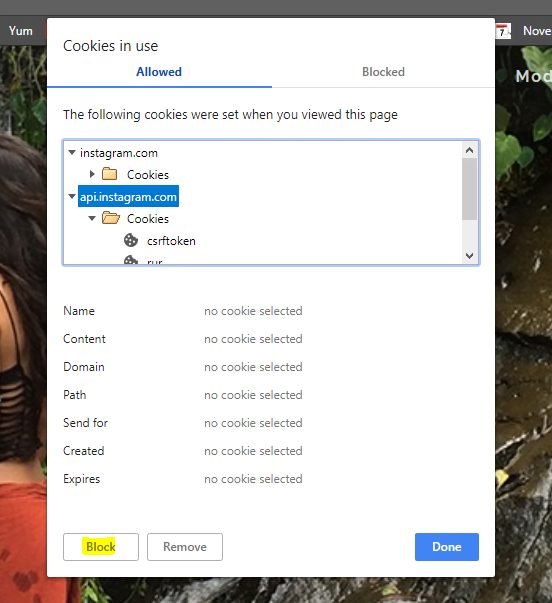Expand the instagram.com Cookies folder
This screenshot has height=603, width=552.
tap(92, 174)
